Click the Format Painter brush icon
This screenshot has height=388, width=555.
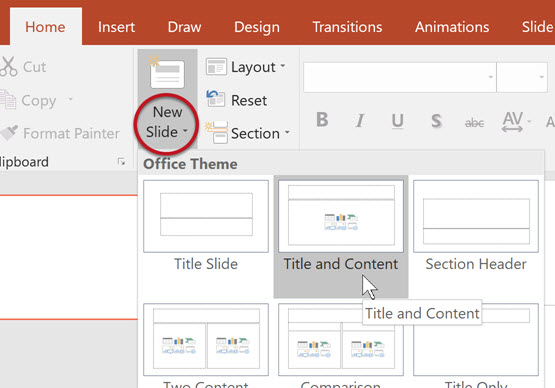click(9, 133)
